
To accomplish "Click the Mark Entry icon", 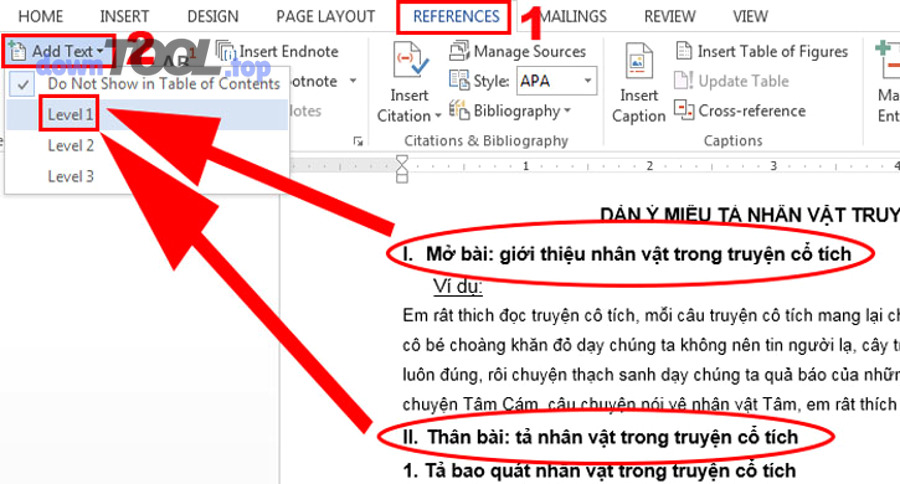I will (888, 61).
